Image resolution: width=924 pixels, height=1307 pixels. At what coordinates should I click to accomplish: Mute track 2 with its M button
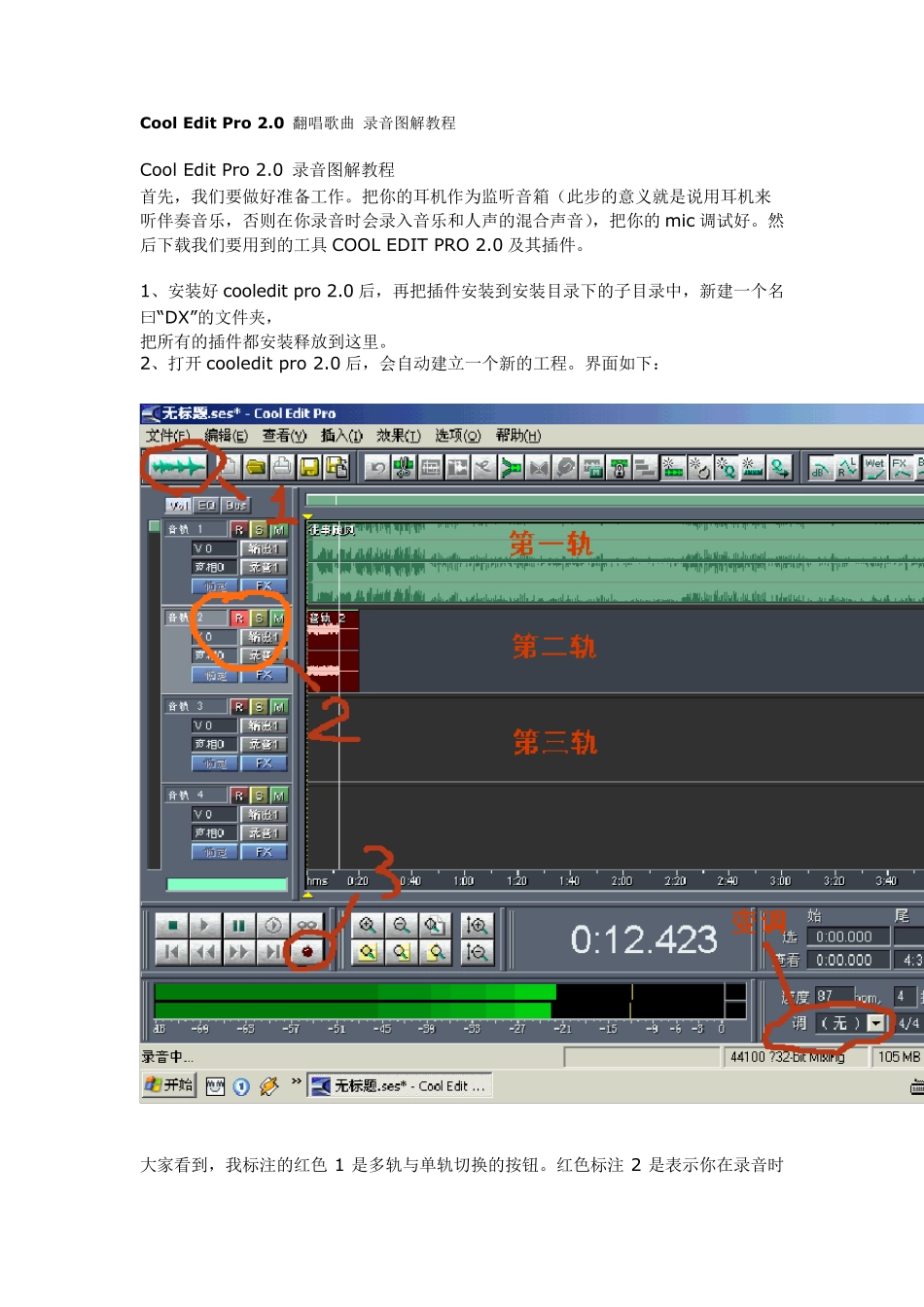(x=278, y=618)
